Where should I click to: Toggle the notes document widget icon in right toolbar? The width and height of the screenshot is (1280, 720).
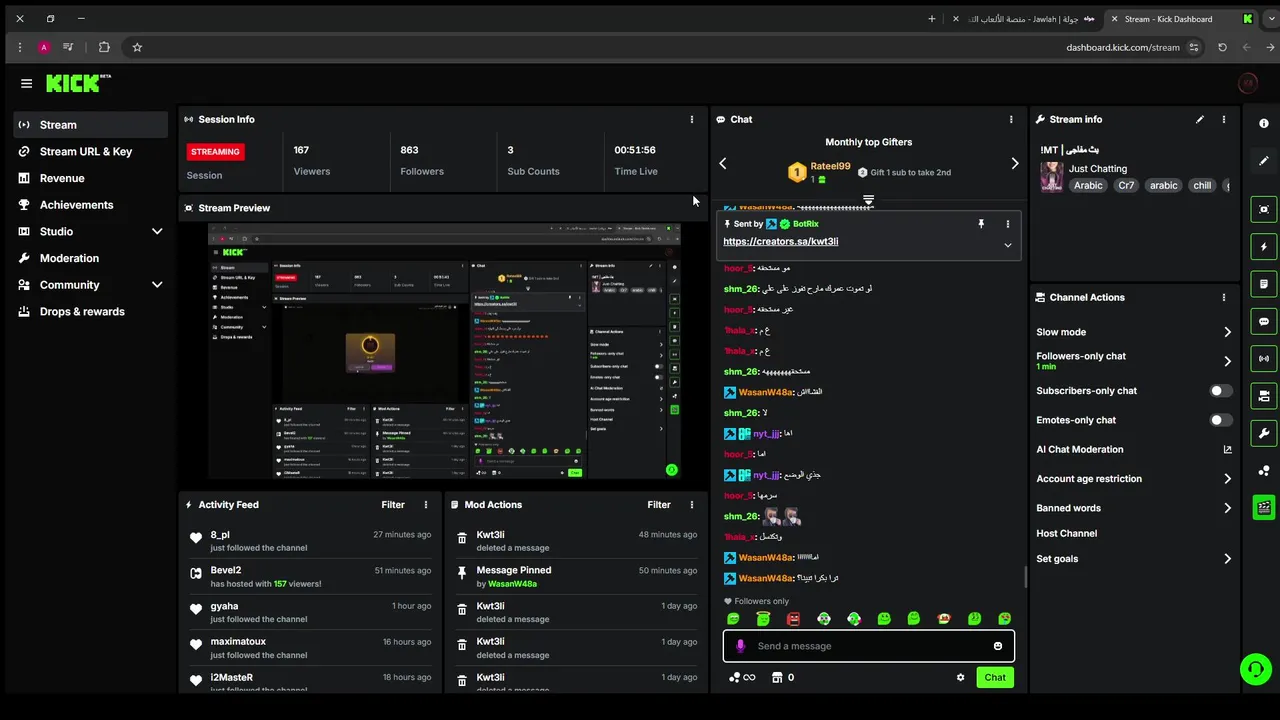(1264, 284)
